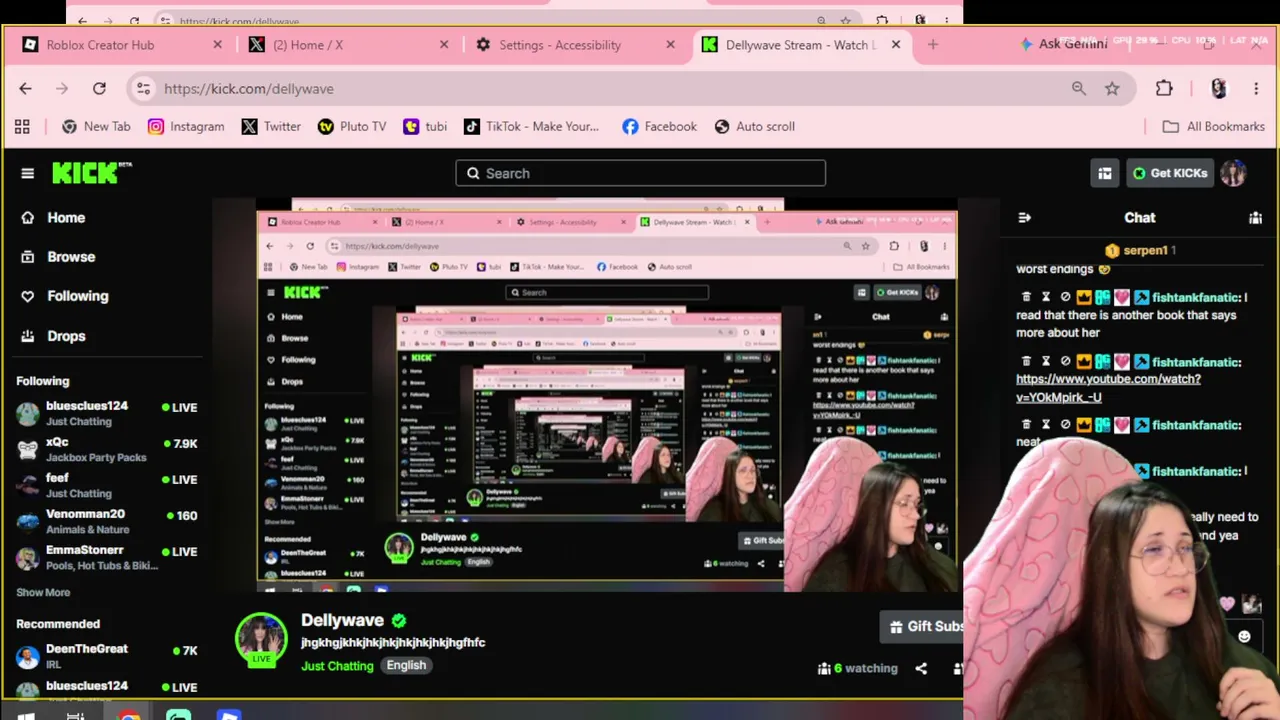The height and width of the screenshot is (720, 1280).
Task: Open the Chrome profile avatar menu
Action: point(1218,88)
